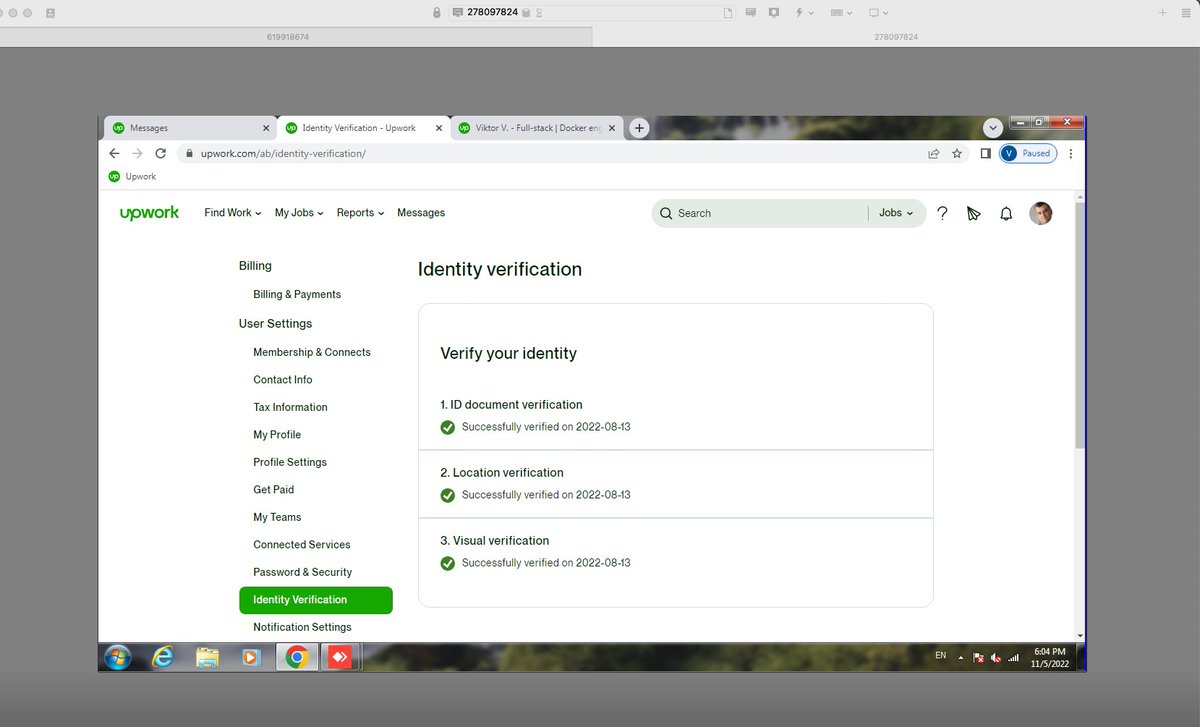The width and height of the screenshot is (1200, 727).
Task: Launch Internet Explorer from the taskbar
Action: (162, 657)
